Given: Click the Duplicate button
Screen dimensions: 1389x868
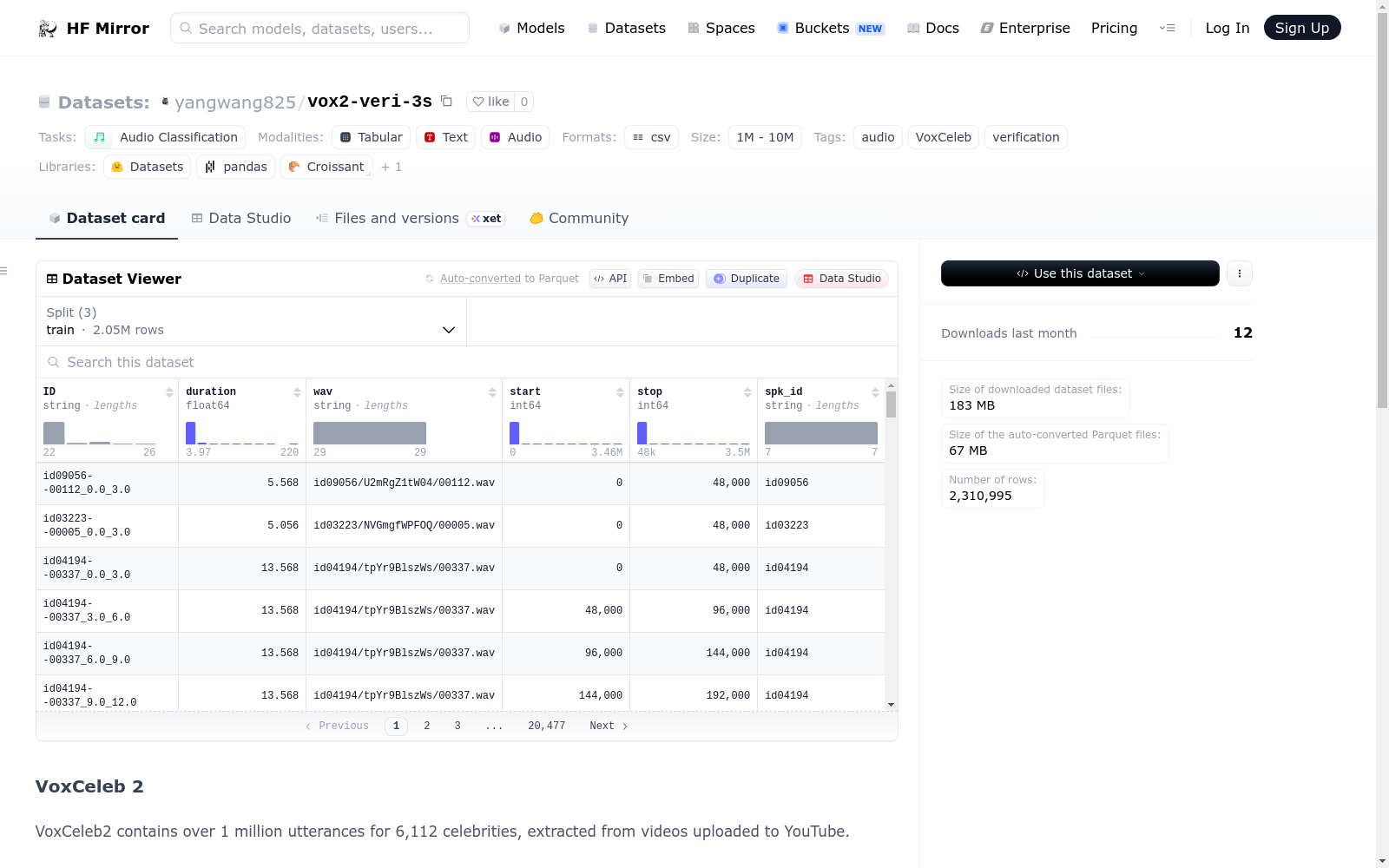Looking at the screenshot, I should [747, 279].
